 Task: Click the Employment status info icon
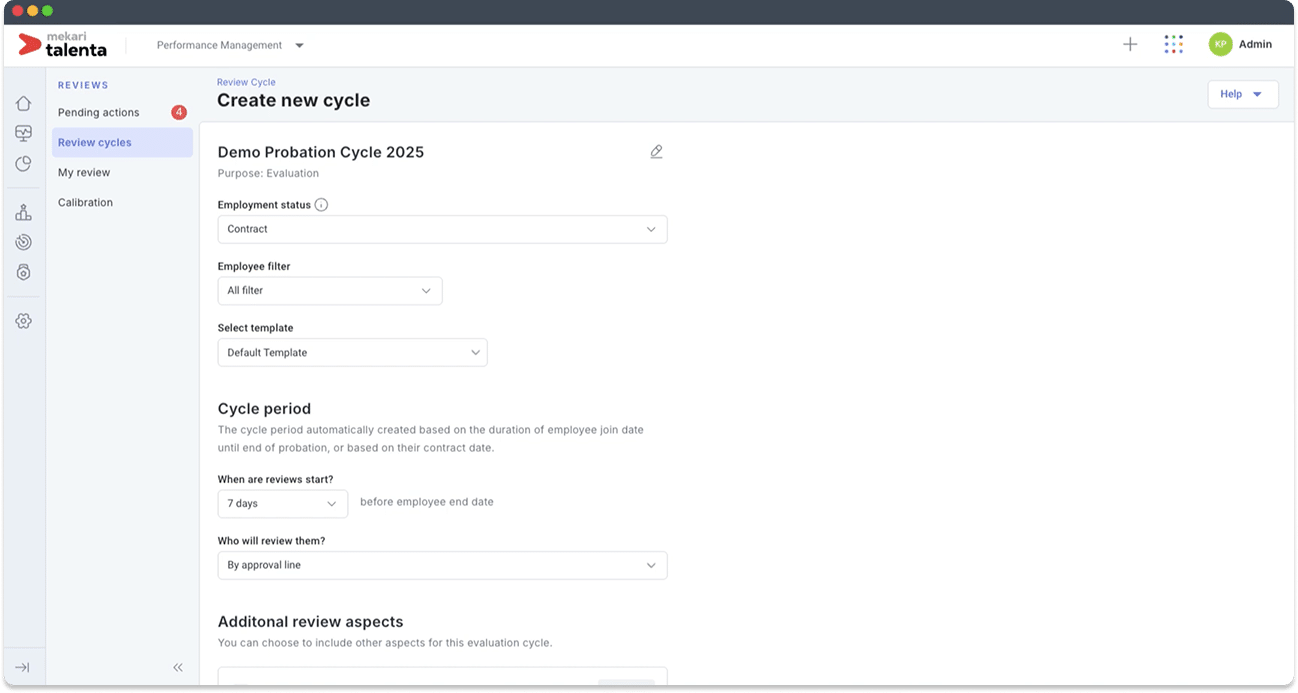tap(321, 205)
